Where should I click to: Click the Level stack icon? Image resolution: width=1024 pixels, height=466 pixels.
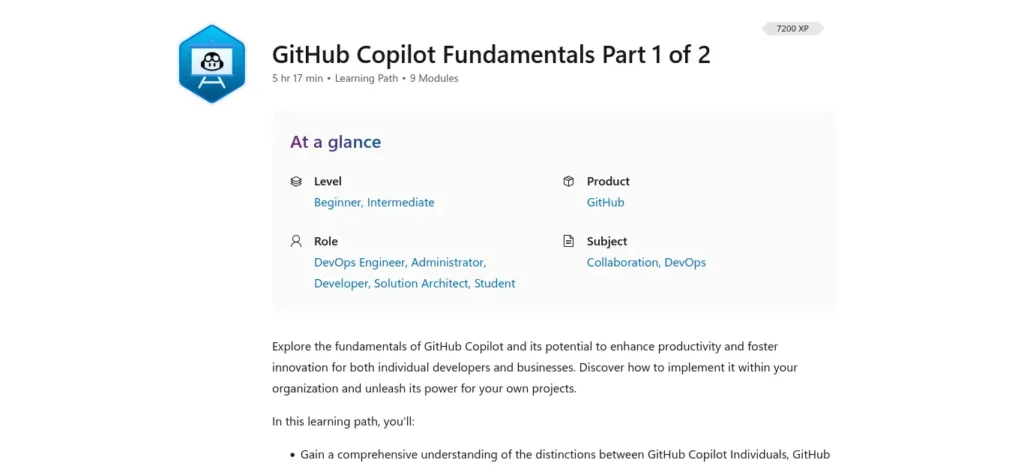click(x=296, y=181)
